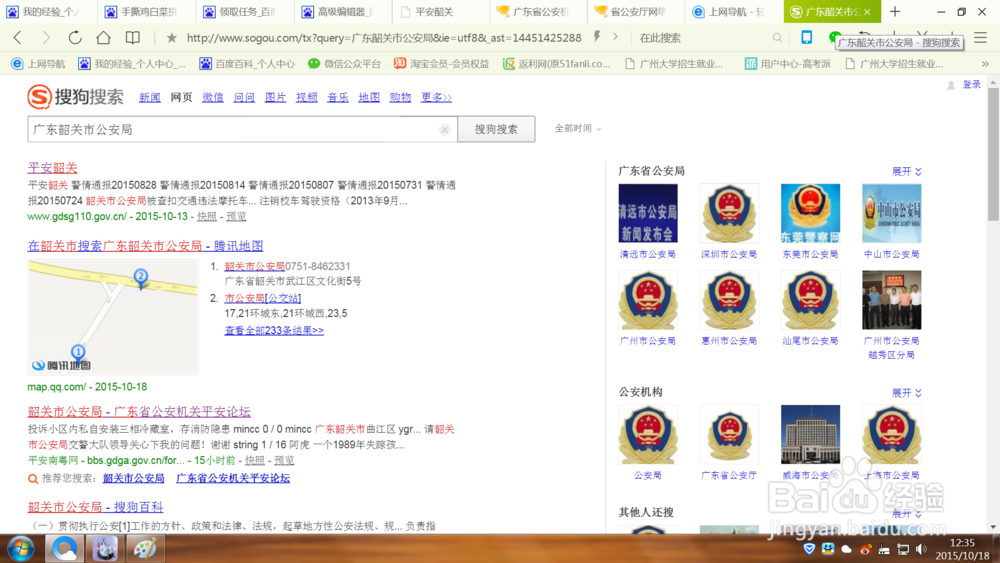
Task: Click the network tray icon
Action: [903, 549]
